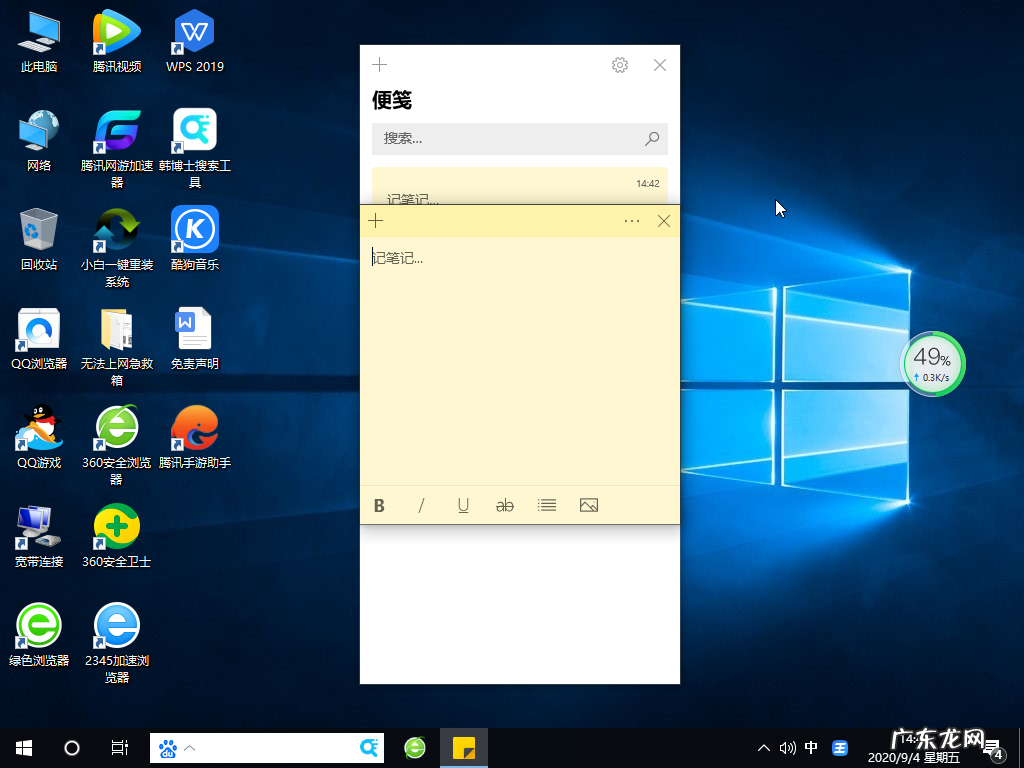Image resolution: width=1024 pixels, height=768 pixels.
Task: Open 360安全卫士 from the desktop
Action: (x=117, y=528)
